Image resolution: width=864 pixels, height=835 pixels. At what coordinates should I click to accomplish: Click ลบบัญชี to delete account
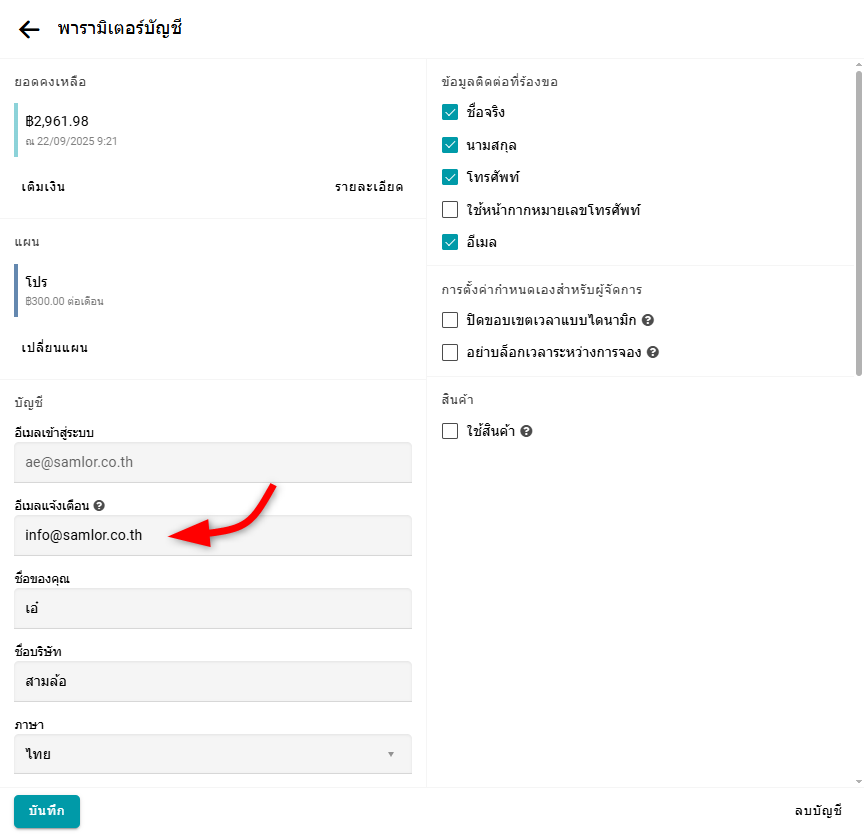pyautogui.click(x=818, y=811)
